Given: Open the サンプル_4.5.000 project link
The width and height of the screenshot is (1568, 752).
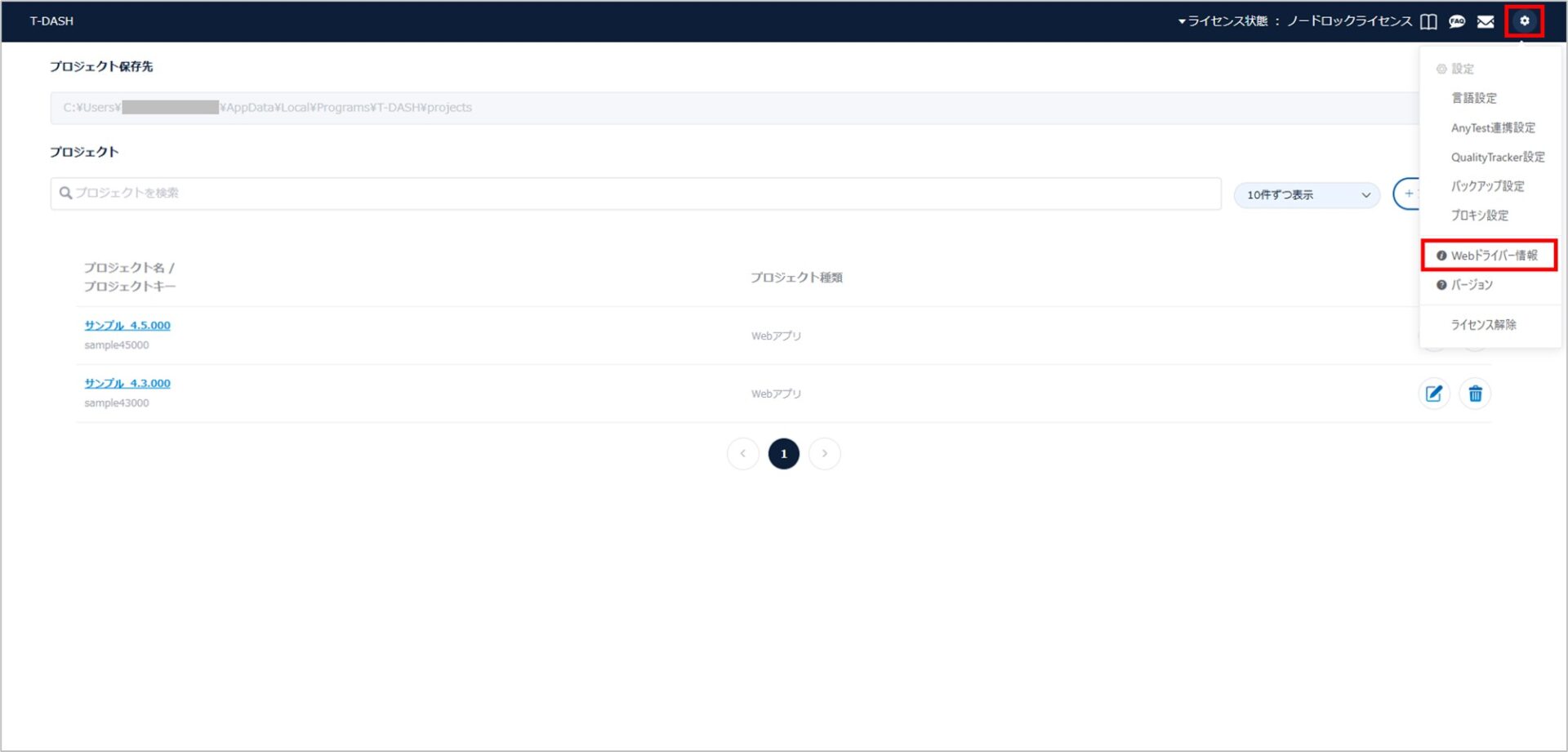Looking at the screenshot, I should point(127,325).
